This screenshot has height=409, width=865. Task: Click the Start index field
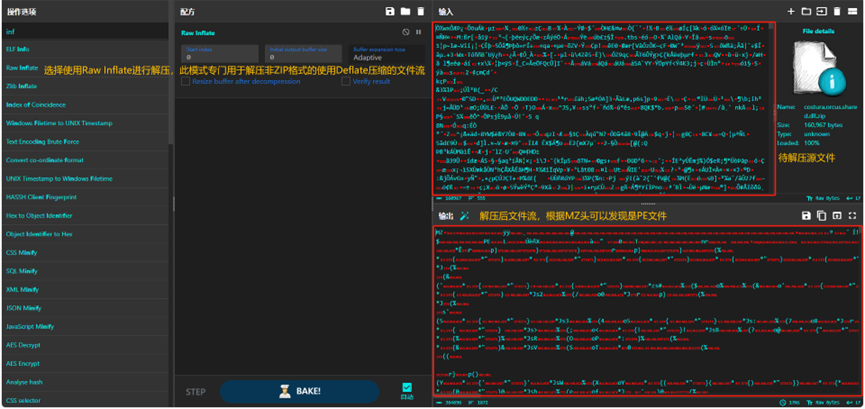point(220,54)
